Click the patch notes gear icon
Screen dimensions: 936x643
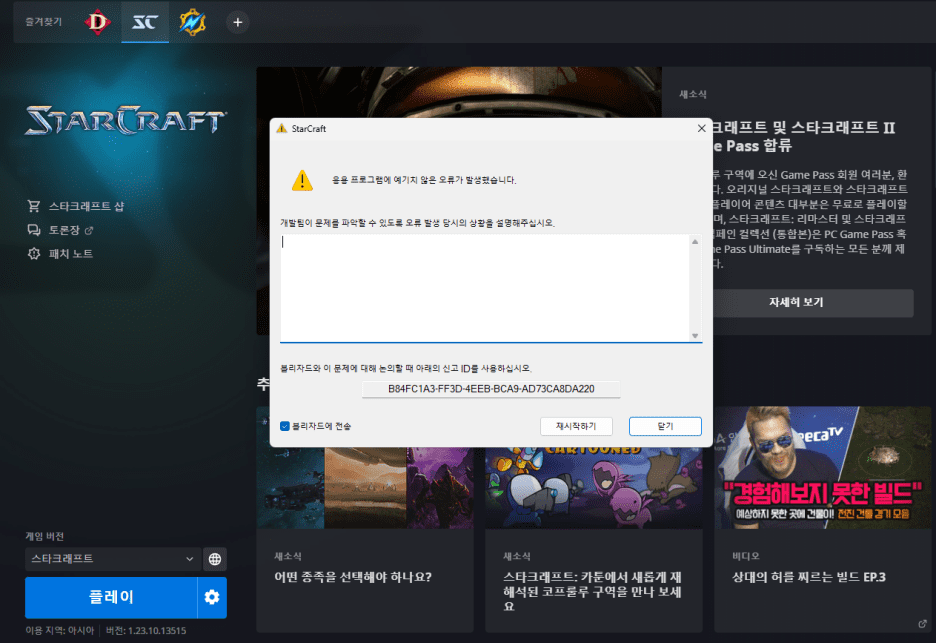33,254
